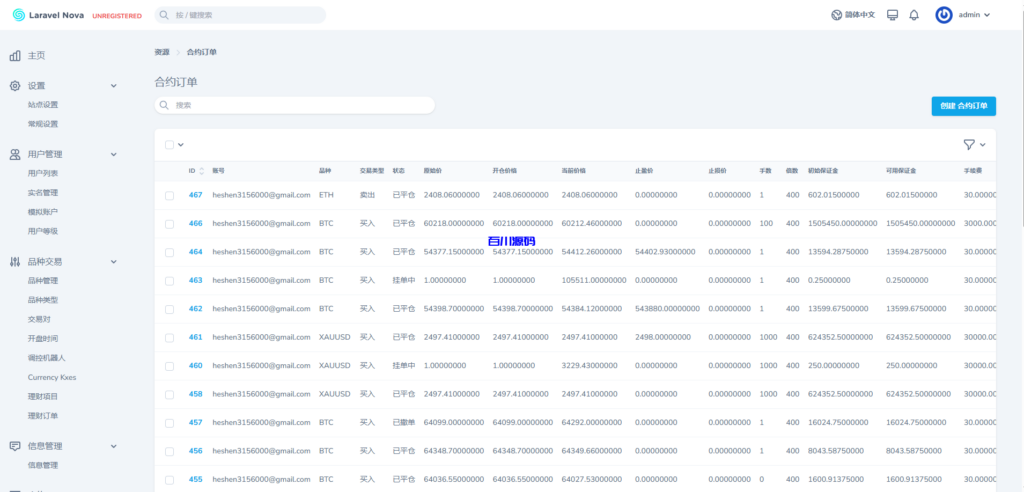Click the 用户管理 users icon
The width and height of the screenshot is (1024, 492).
(15, 154)
